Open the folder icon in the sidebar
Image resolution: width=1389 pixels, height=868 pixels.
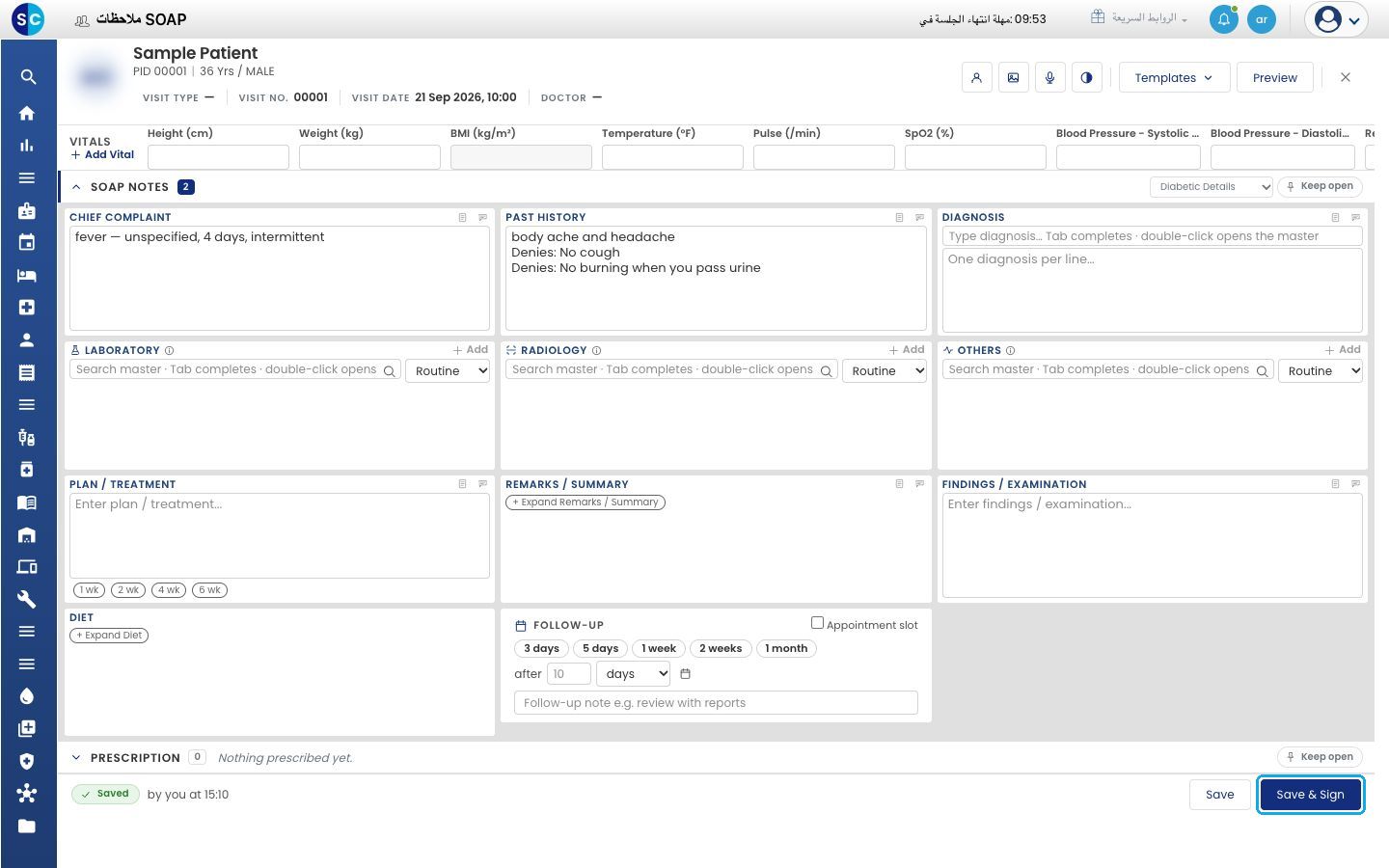pyautogui.click(x=27, y=826)
